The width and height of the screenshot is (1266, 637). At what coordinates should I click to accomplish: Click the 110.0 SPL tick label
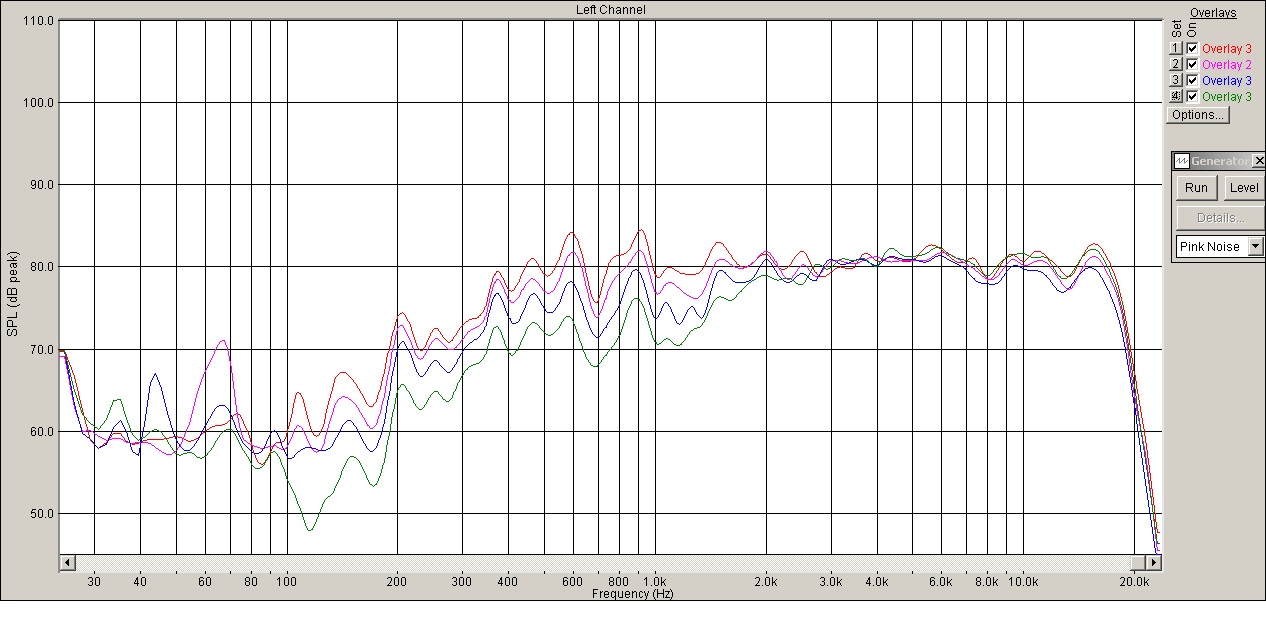[x=38, y=20]
